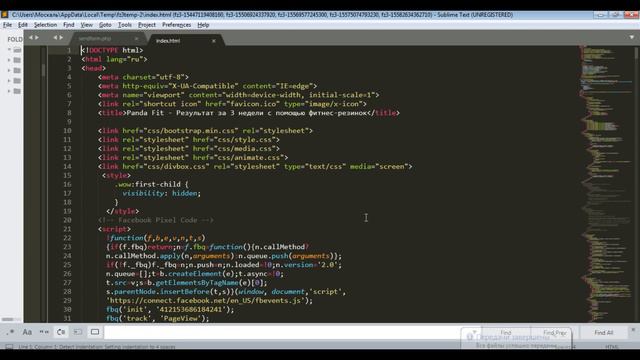Expand the fourth sidebar folder arrow
The width and height of the screenshot is (640, 360).
9,80
